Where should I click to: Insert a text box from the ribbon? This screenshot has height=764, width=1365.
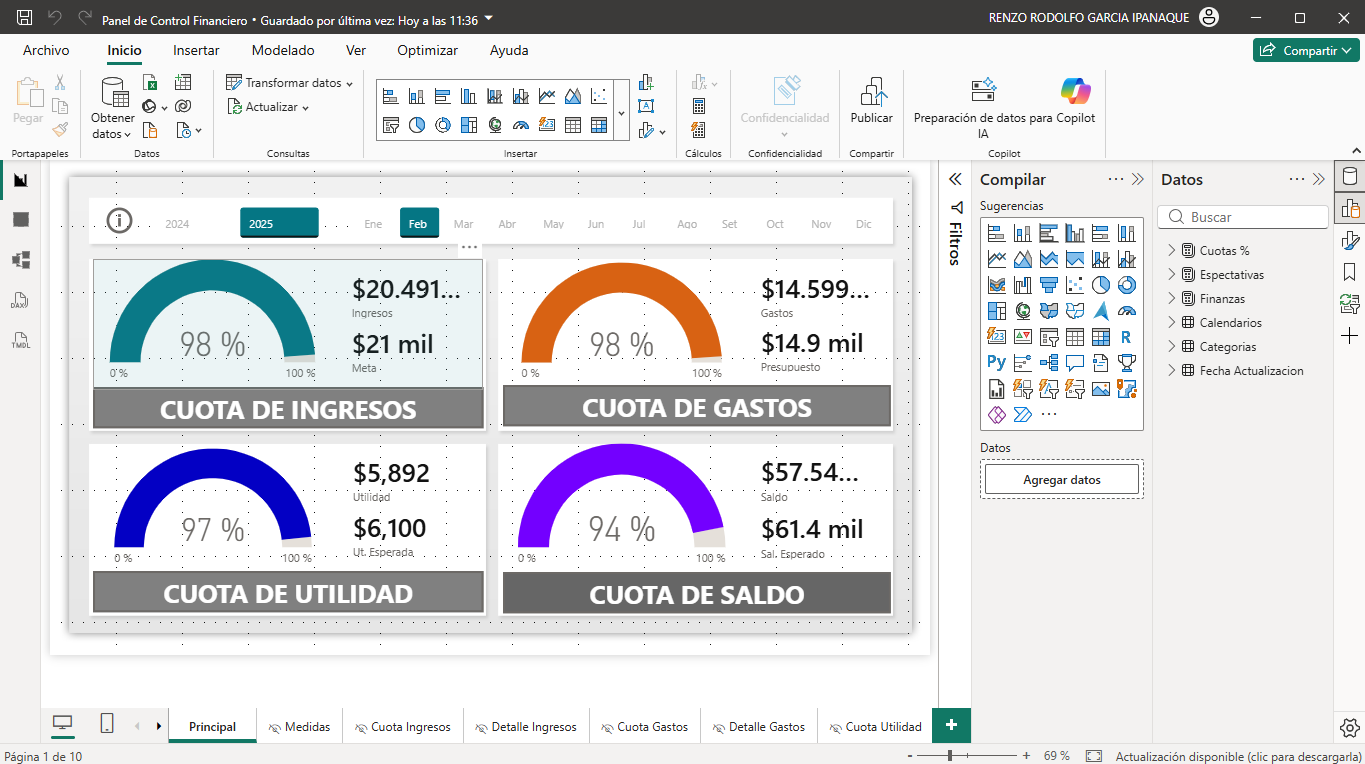(645, 105)
